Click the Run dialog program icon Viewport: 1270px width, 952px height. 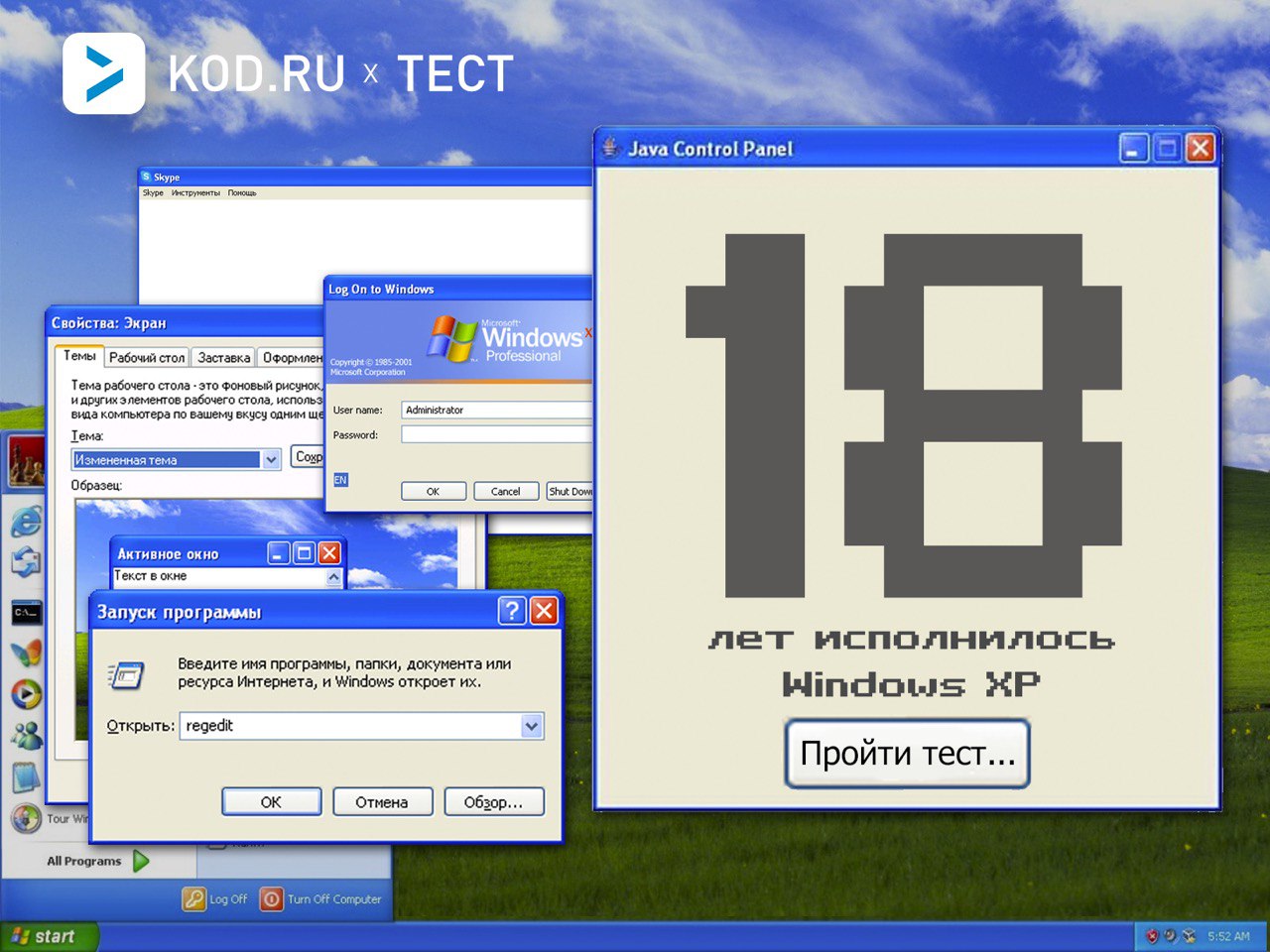point(126,675)
